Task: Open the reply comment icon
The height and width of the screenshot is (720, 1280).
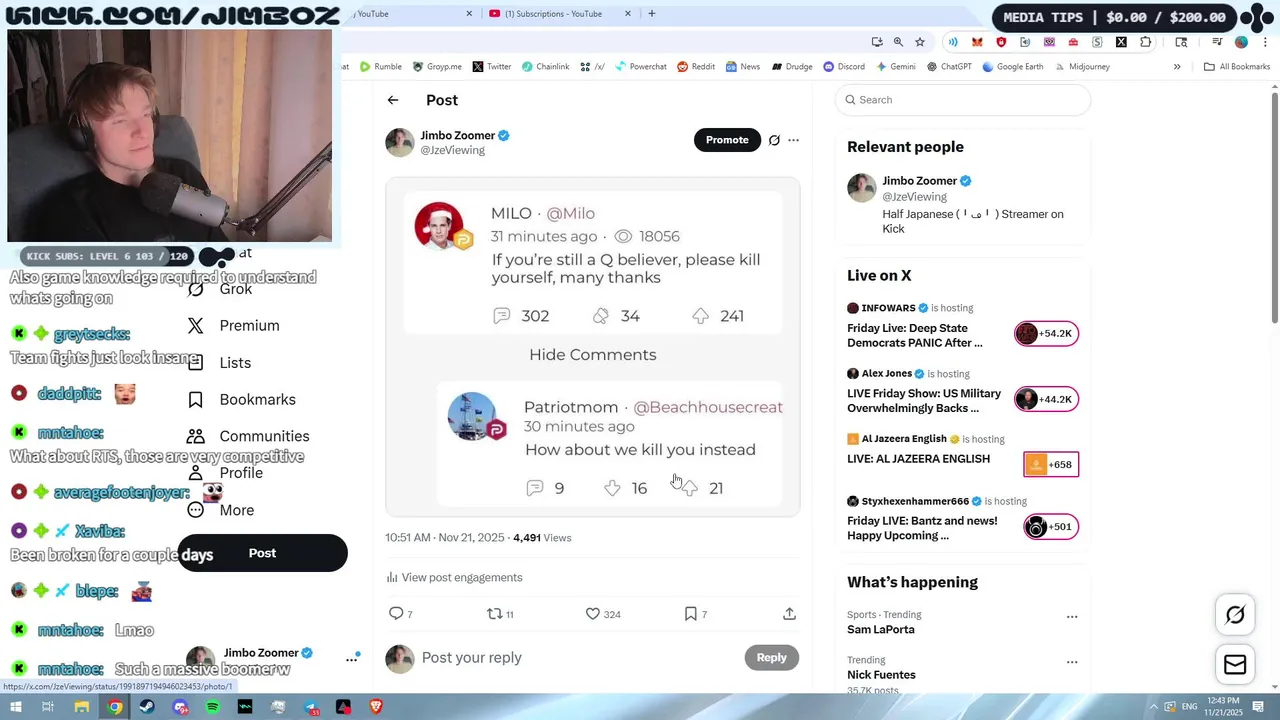Action: click(x=396, y=614)
